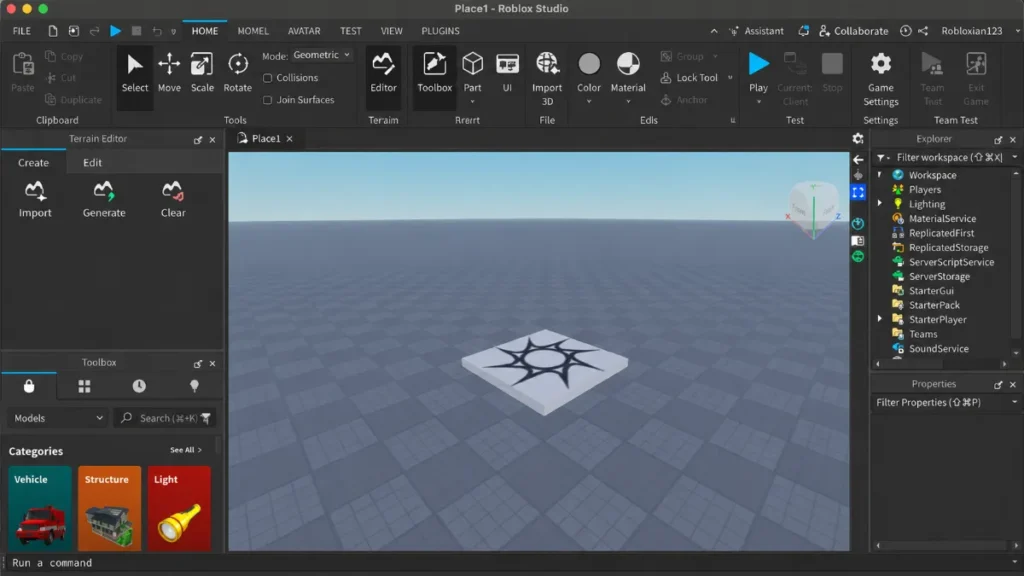This screenshot has width=1024, height=576.
Task: Open the Mode Geometric dropdown
Action: [321, 55]
